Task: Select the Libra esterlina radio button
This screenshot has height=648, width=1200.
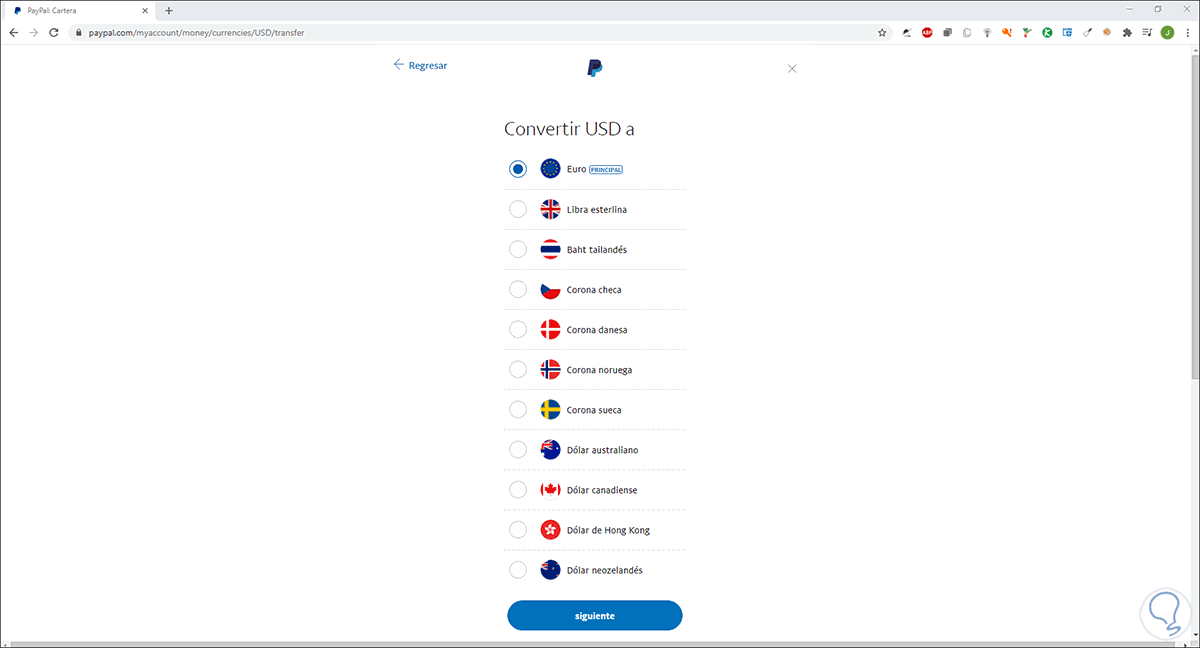Action: pyautogui.click(x=518, y=209)
